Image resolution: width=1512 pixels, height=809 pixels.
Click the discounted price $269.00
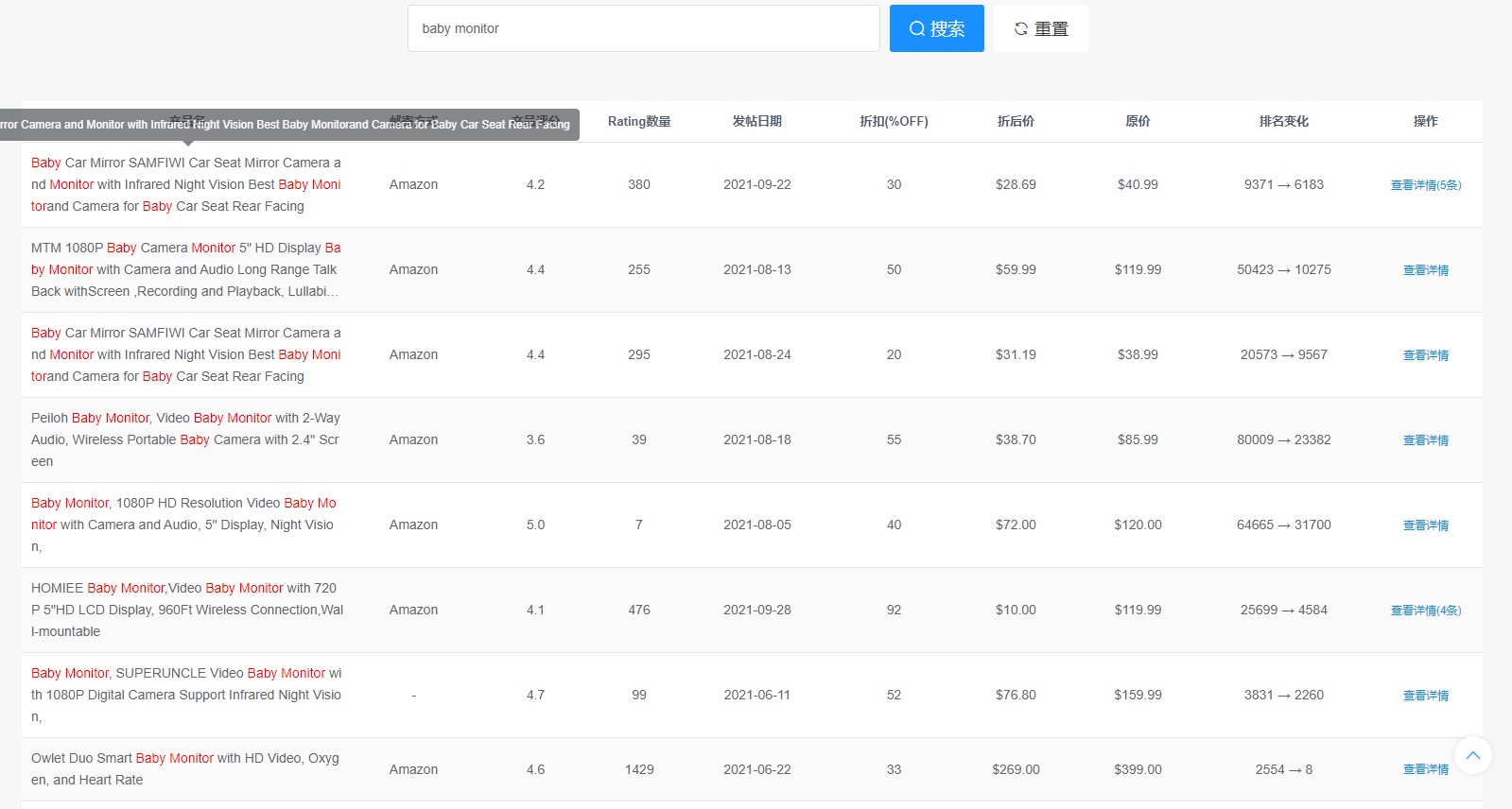(1016, 769)
